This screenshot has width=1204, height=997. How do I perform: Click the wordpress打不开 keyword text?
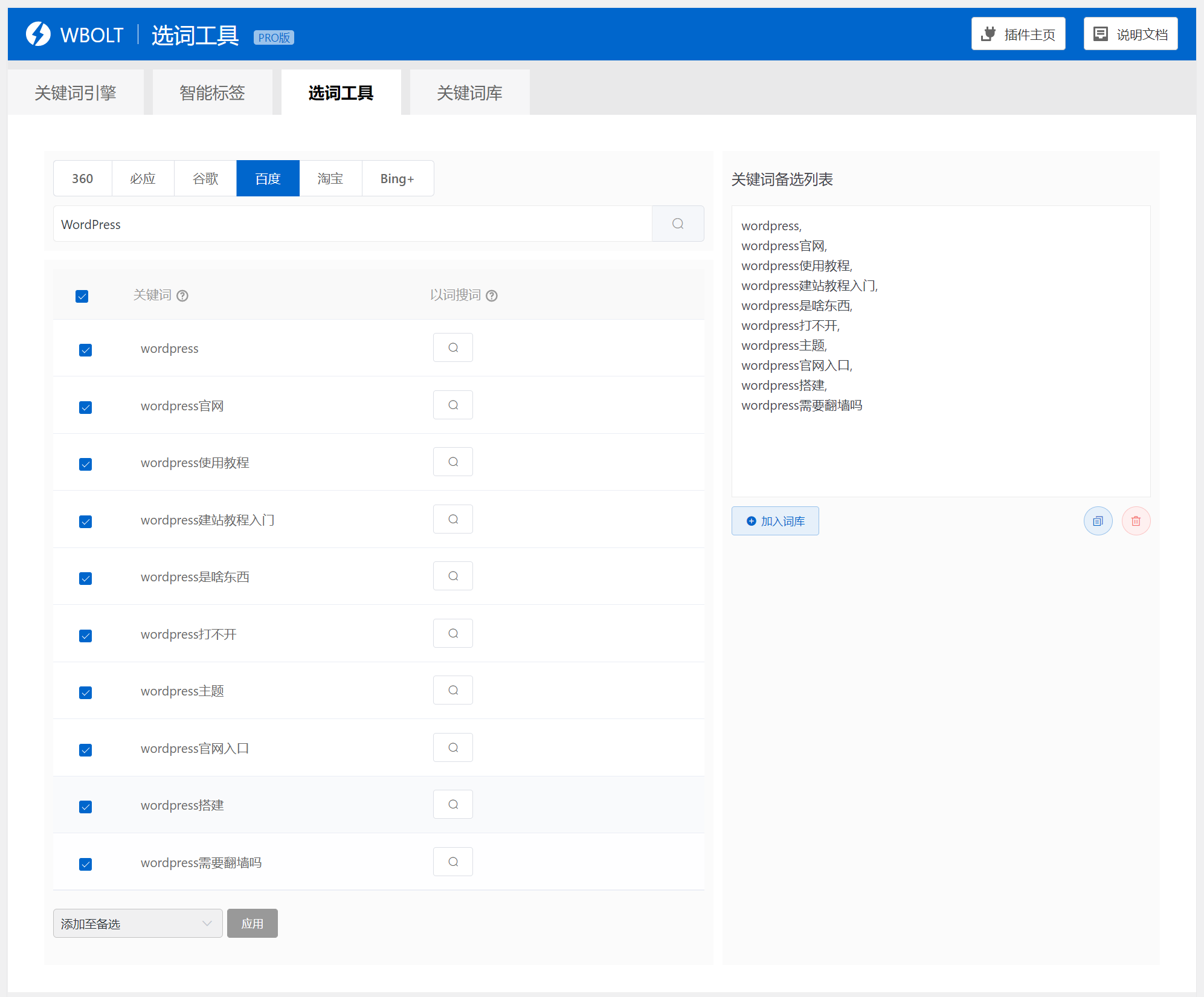coord(188,634)
